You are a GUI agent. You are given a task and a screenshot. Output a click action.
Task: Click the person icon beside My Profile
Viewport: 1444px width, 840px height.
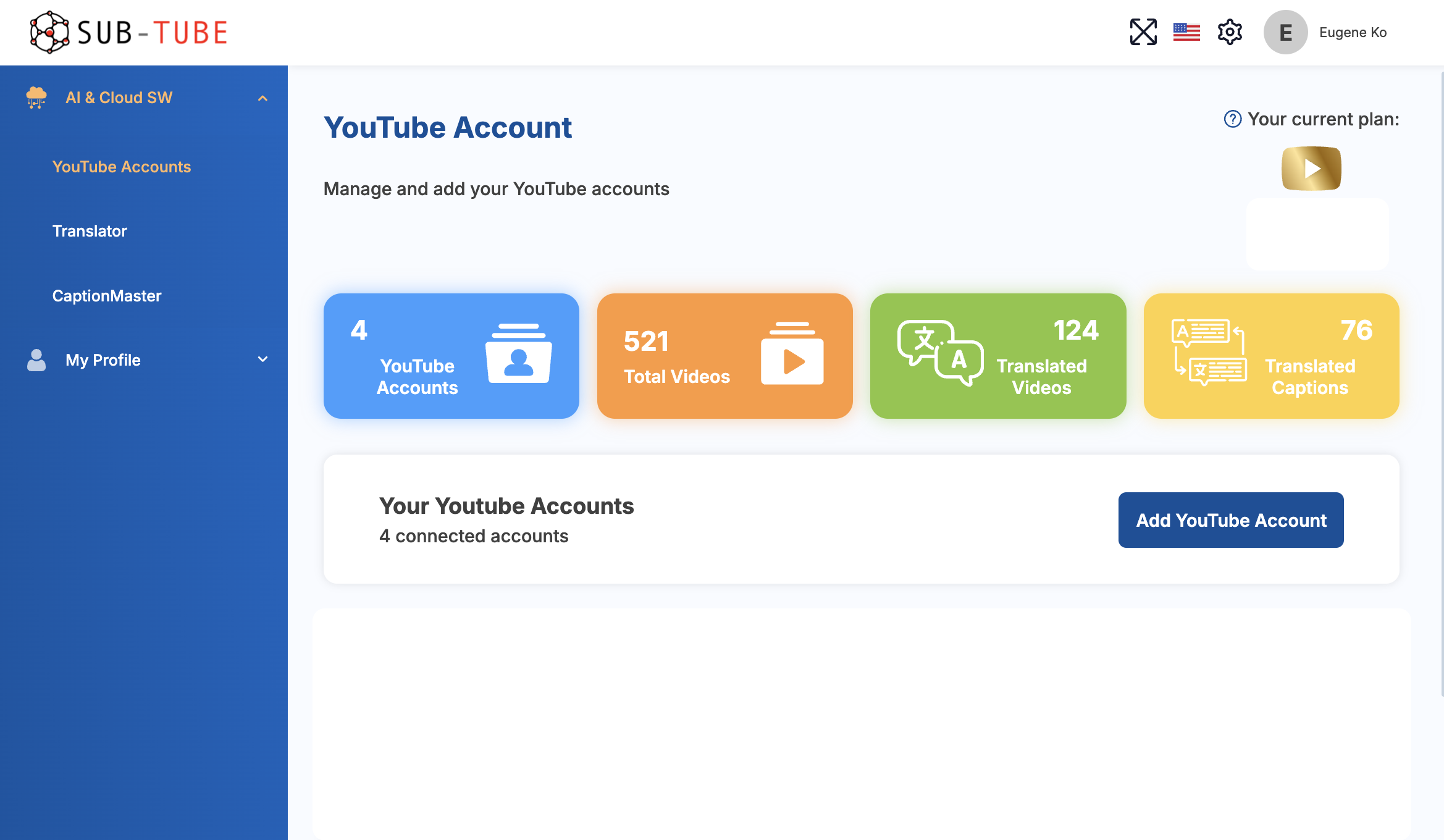tap(36, 360)
